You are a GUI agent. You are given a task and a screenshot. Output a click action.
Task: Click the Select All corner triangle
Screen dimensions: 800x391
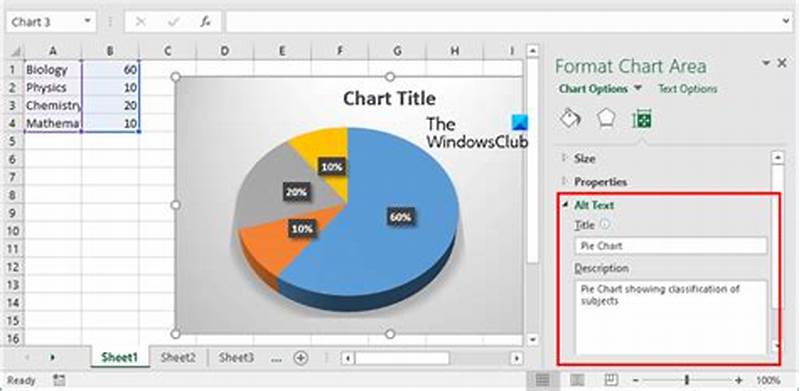pos(16,51)
